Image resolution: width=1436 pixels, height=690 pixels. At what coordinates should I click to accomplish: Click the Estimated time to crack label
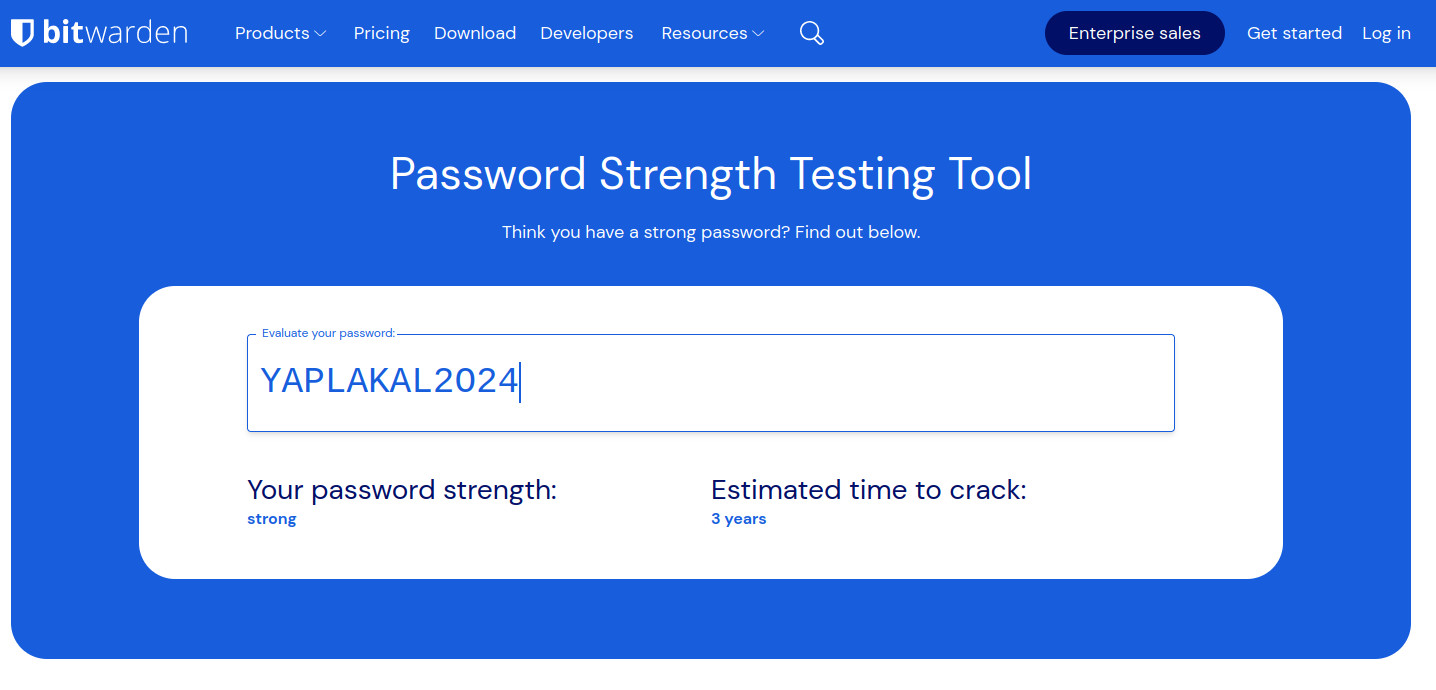[869, 490]
